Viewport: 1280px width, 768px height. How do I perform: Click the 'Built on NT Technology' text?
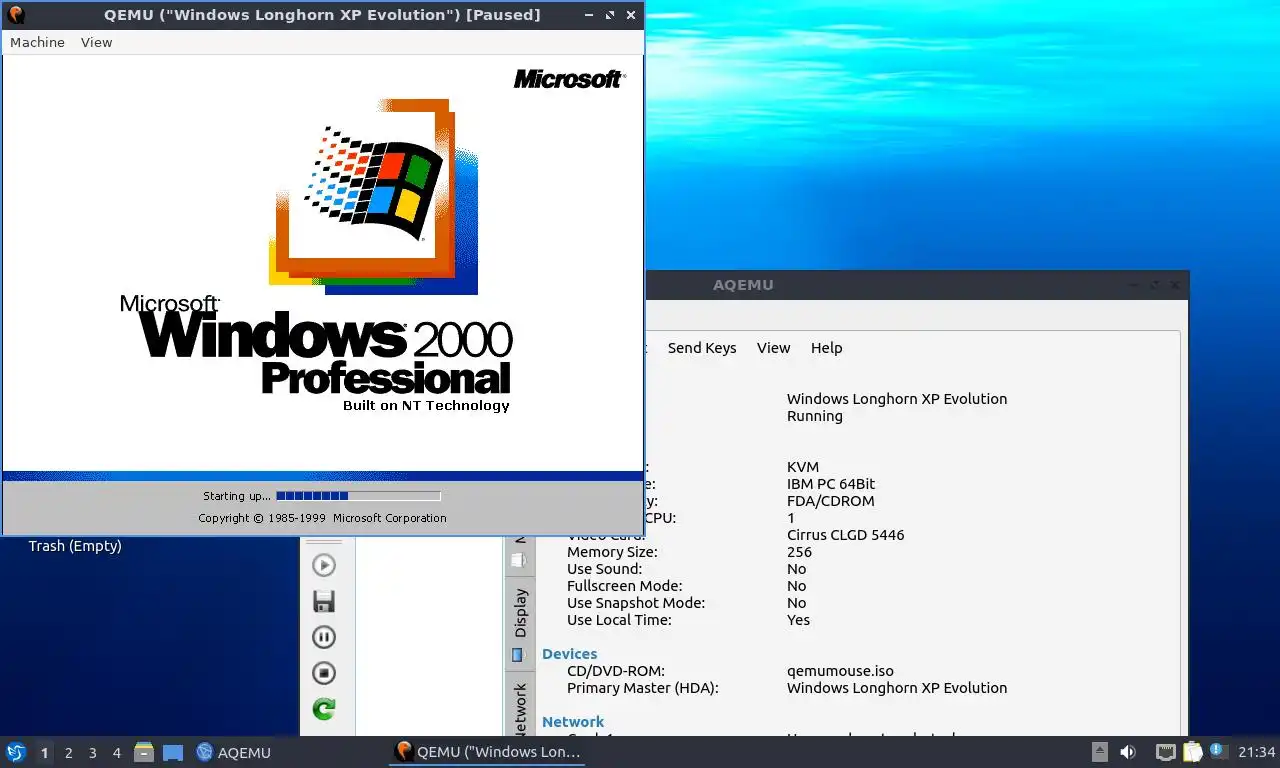tap(426, 405)
